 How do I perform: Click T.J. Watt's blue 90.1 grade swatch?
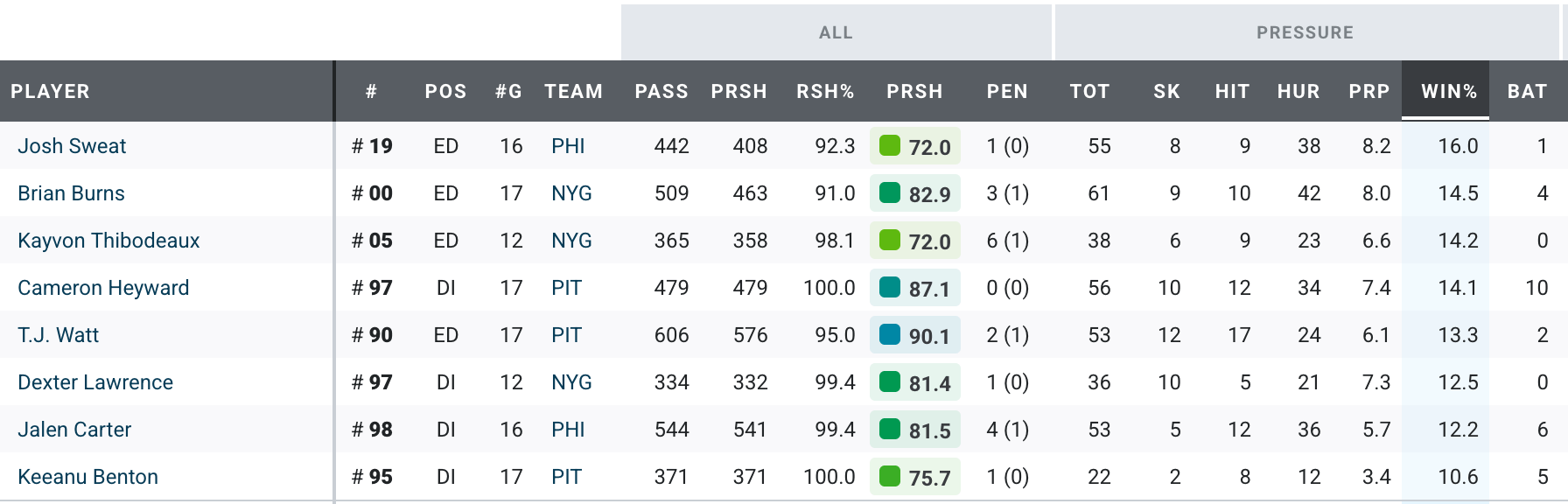point(890,334)
